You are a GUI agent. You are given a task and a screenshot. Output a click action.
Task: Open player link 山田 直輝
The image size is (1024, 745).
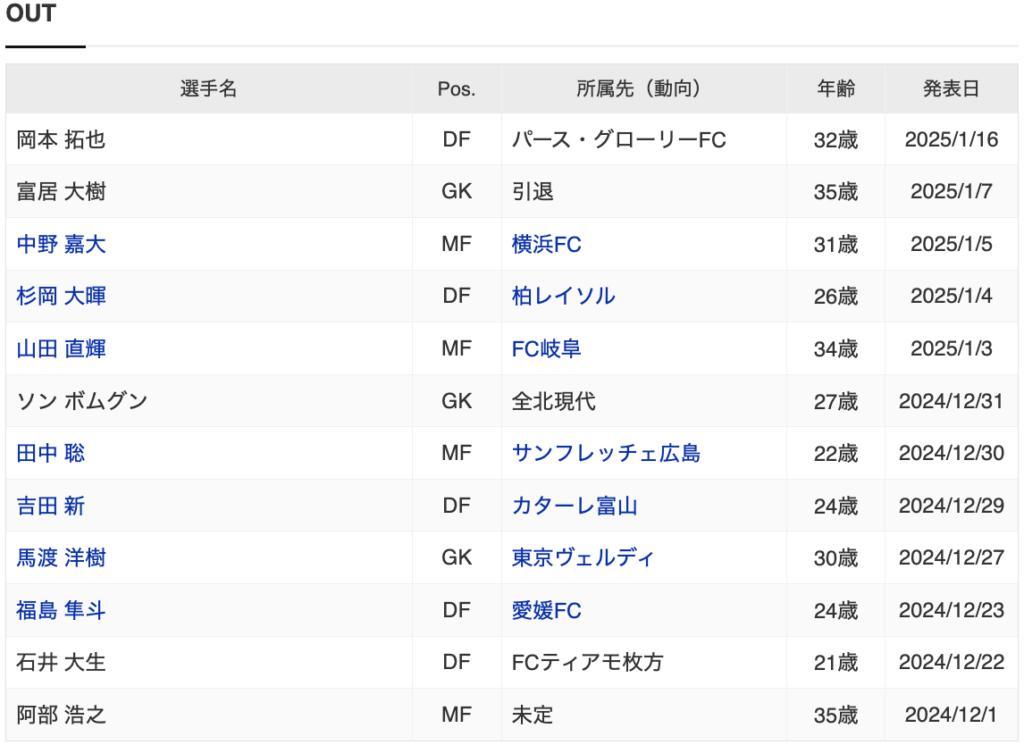click(x=61, y=349)
